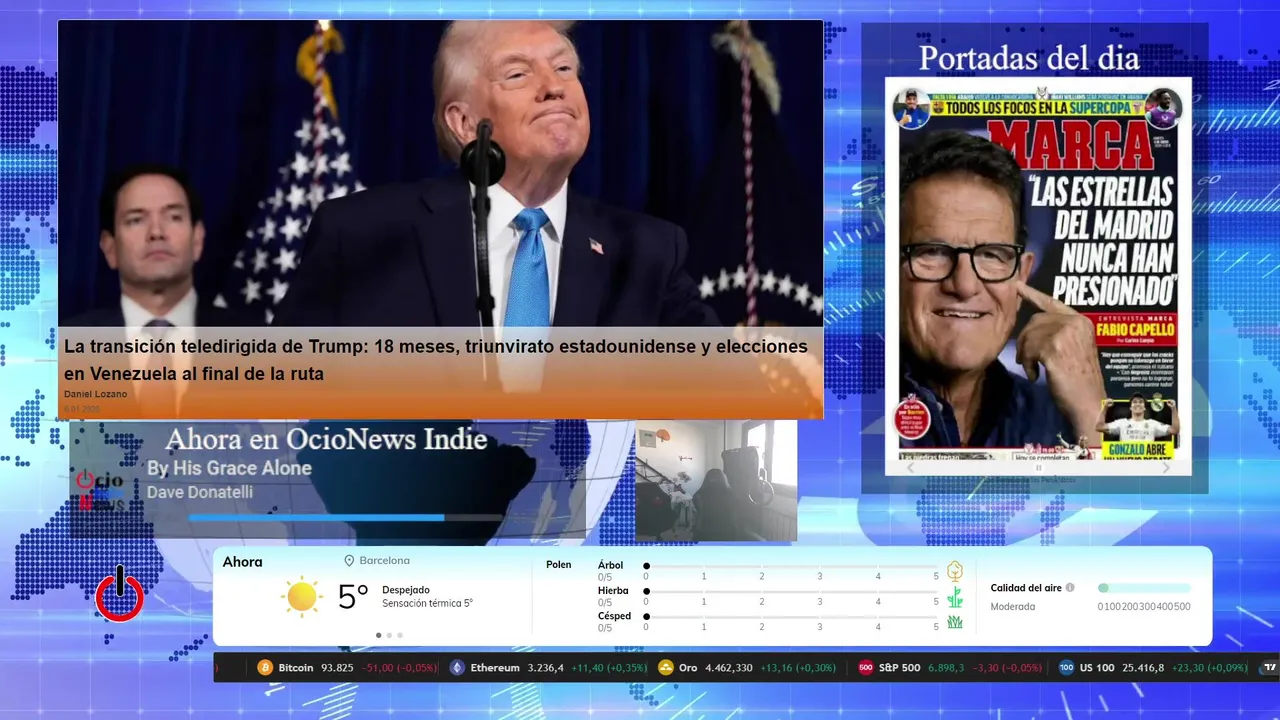The height and width of the screenshot is (720, 1280).
Task: Select the second weather carousel dot
Action: [x=389, y=635]
